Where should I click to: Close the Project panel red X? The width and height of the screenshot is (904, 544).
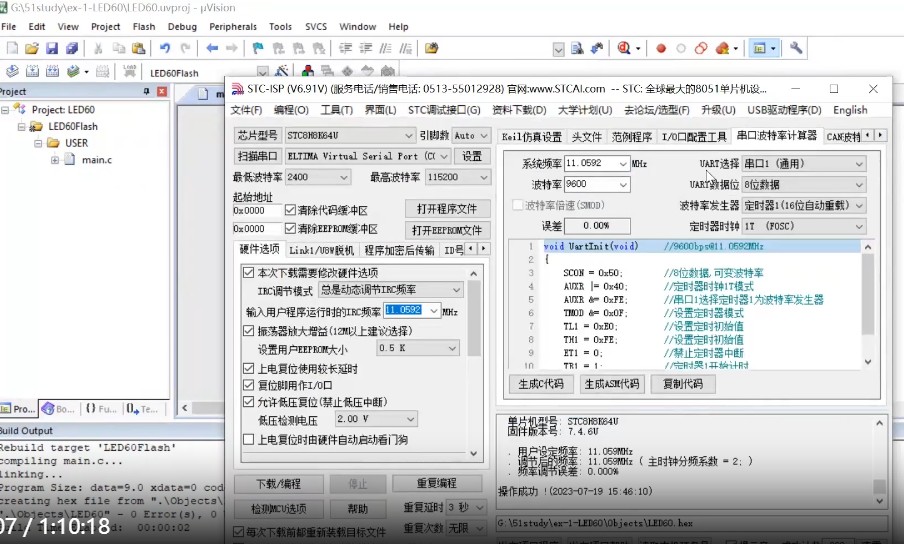[x=162, y=91]
